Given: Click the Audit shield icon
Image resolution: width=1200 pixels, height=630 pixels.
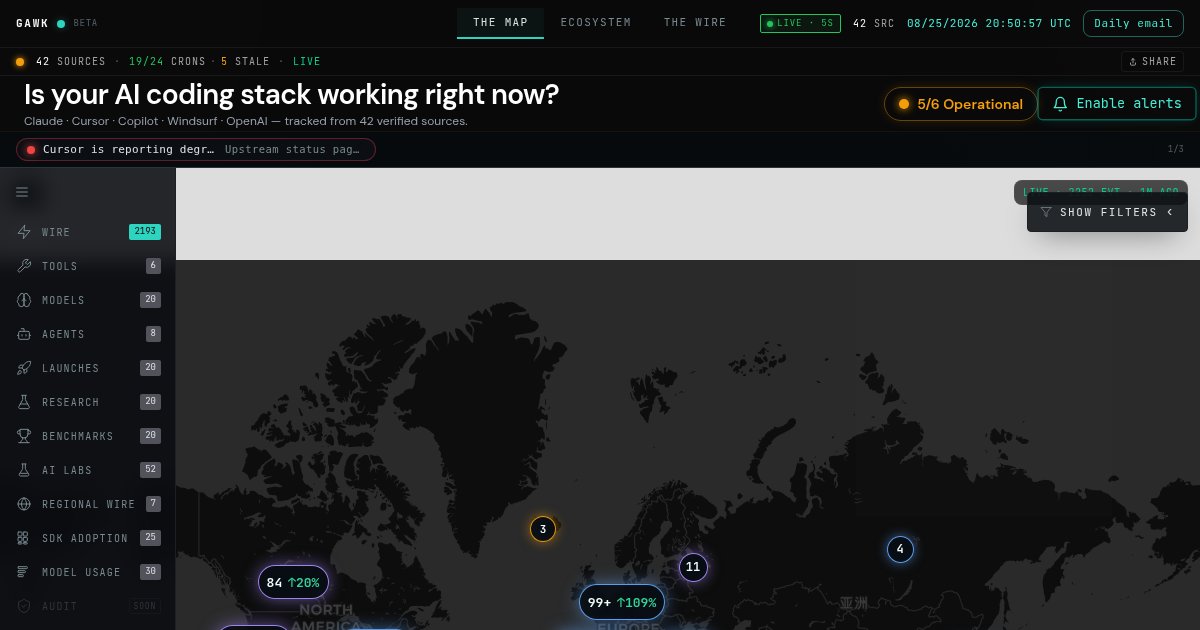Looking at the screenshot, I should (24, 606).
